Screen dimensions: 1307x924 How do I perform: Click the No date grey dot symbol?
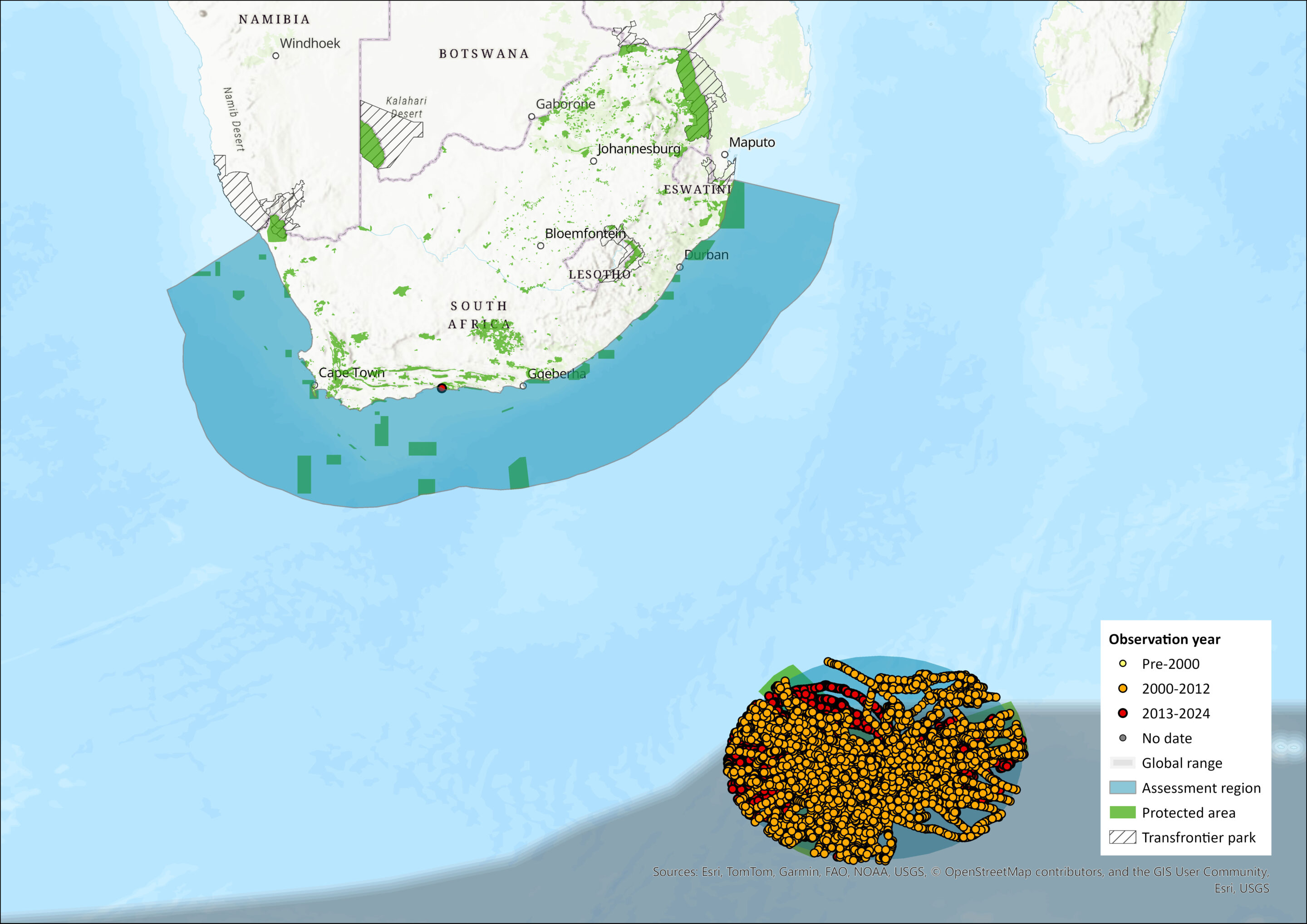pos(1123,738)
